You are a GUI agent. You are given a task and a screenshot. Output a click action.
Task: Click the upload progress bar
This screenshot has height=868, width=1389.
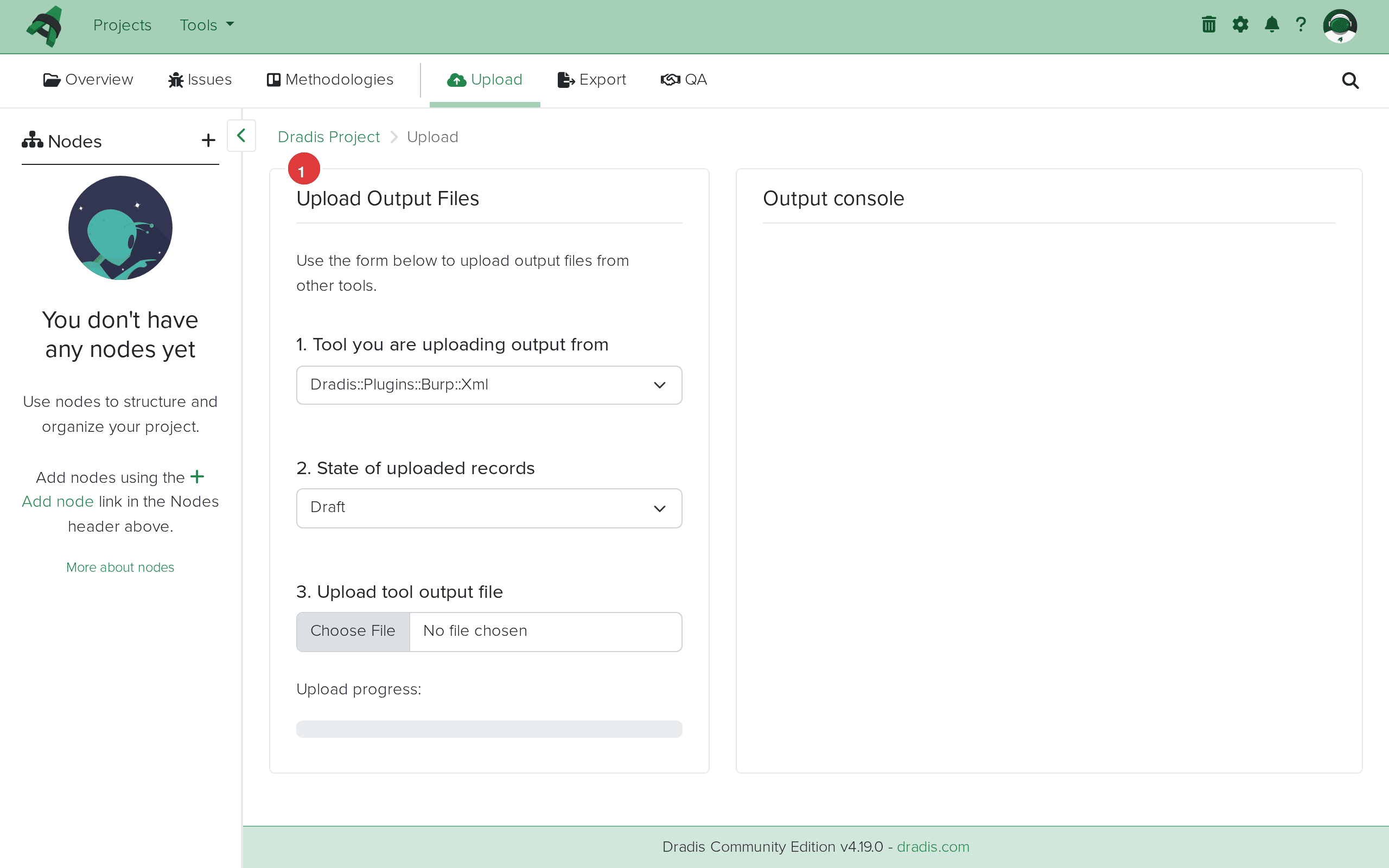(489, 729)
